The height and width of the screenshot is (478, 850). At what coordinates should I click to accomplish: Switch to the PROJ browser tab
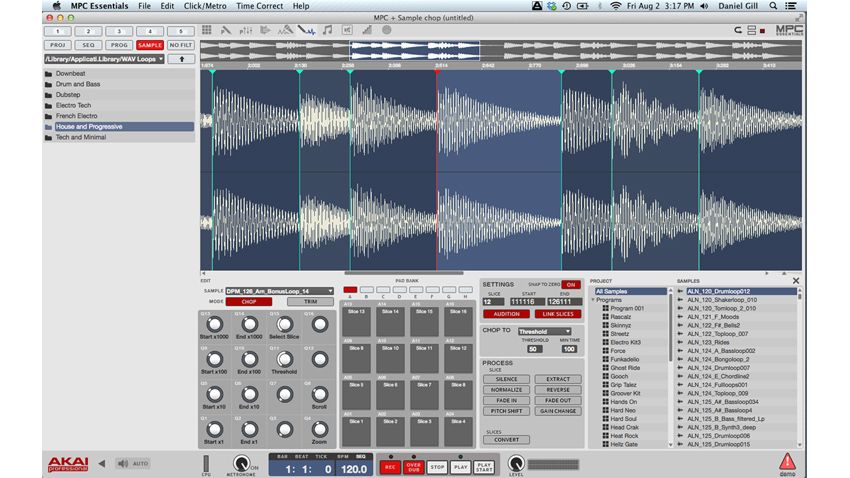57,45
